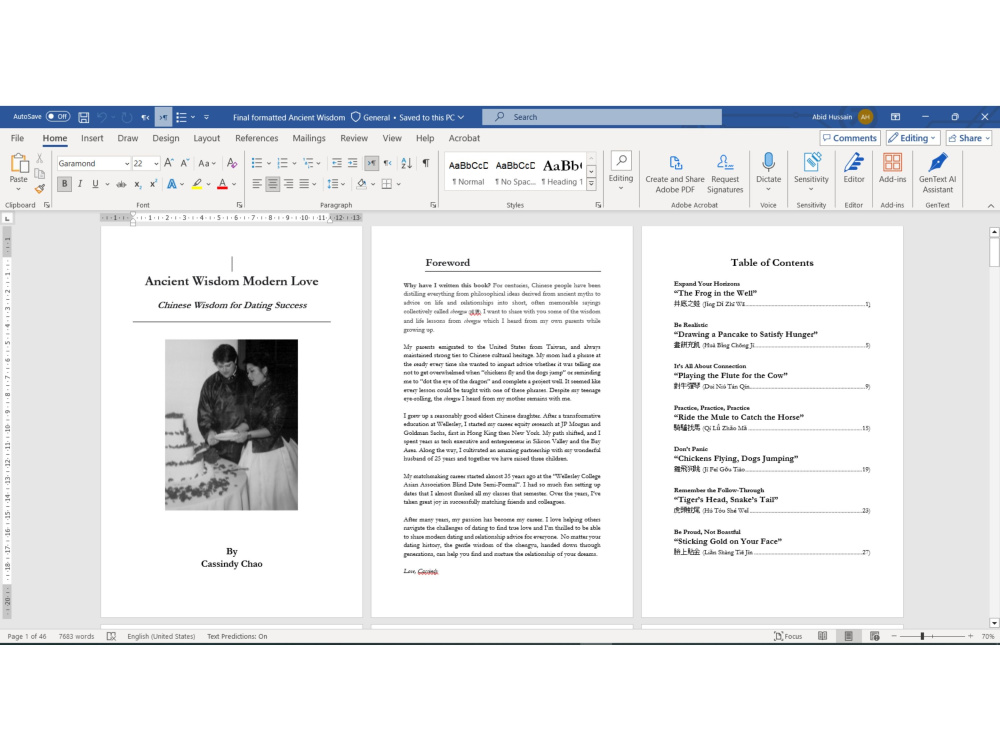The height and width of the screenshot is (750, 1000).
Task: Click Increase Indent icon
Action: pyautogui.click(x=353, y=163)
